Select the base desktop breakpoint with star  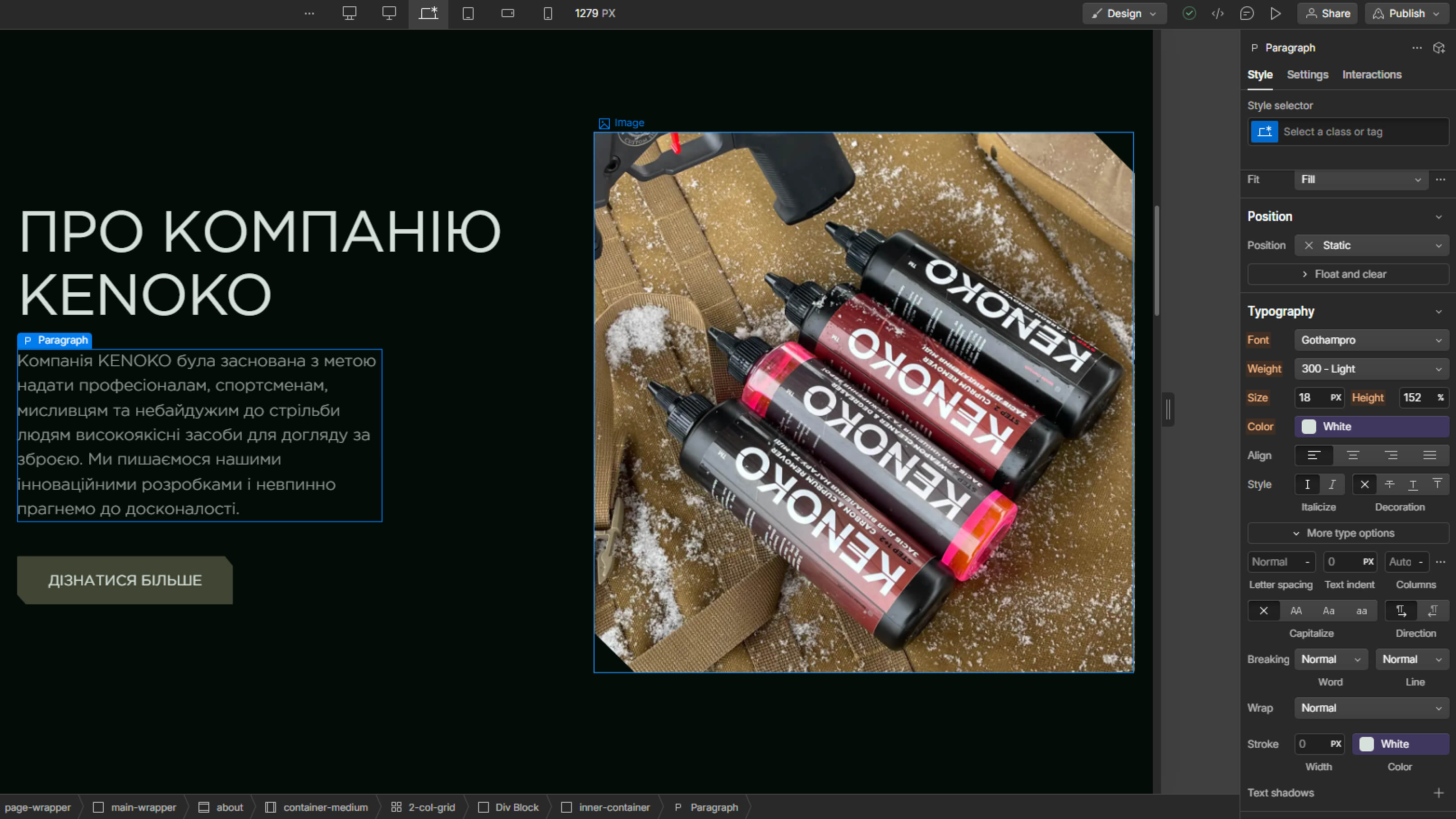point(429,14)
